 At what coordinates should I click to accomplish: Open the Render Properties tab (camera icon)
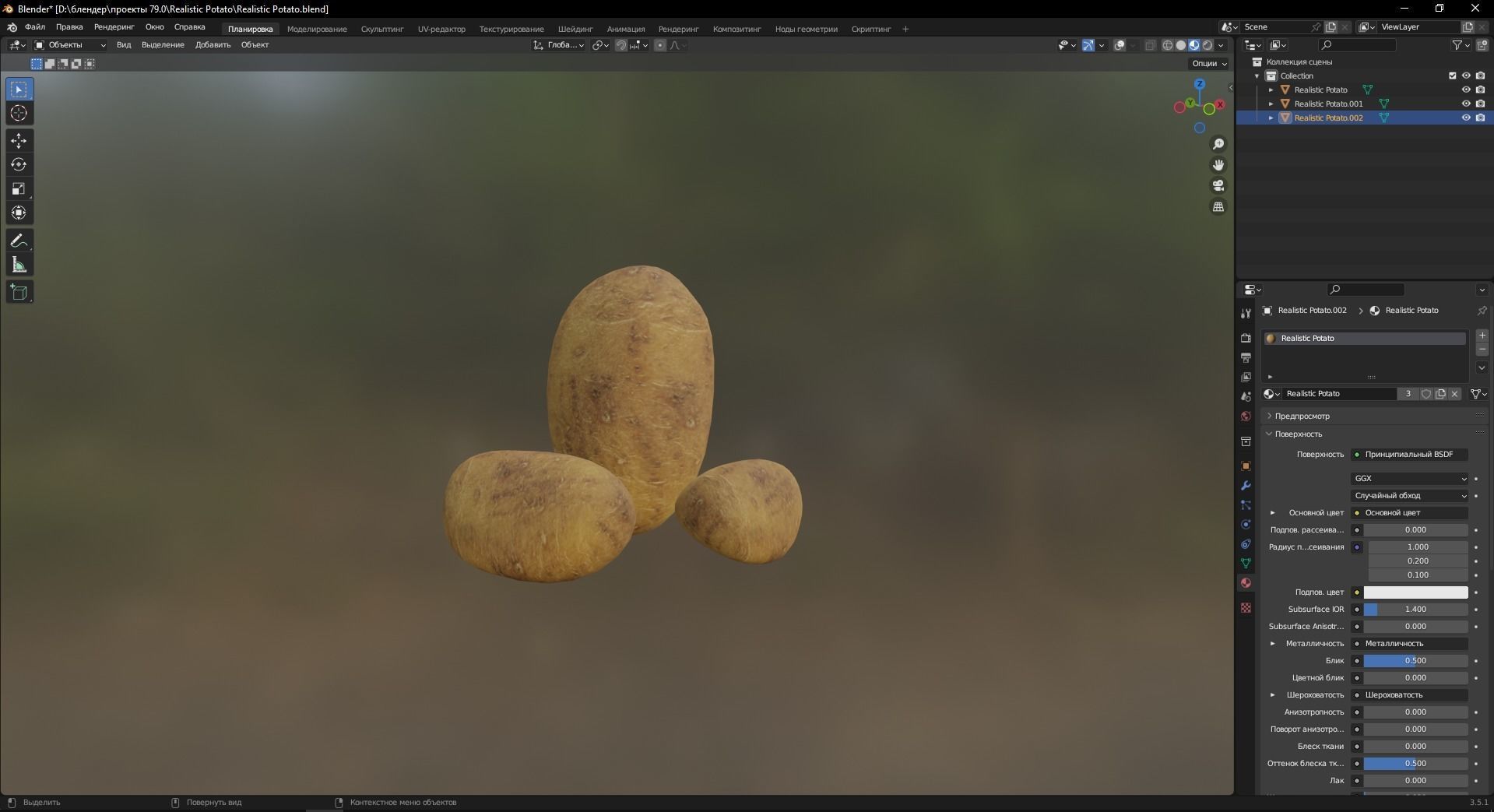(1245, 338)
